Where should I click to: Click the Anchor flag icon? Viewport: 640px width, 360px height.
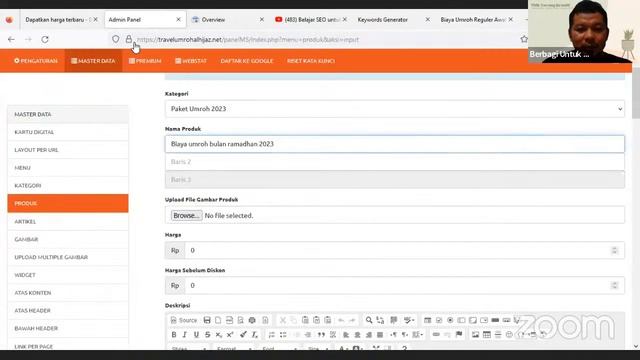point(459,335)
